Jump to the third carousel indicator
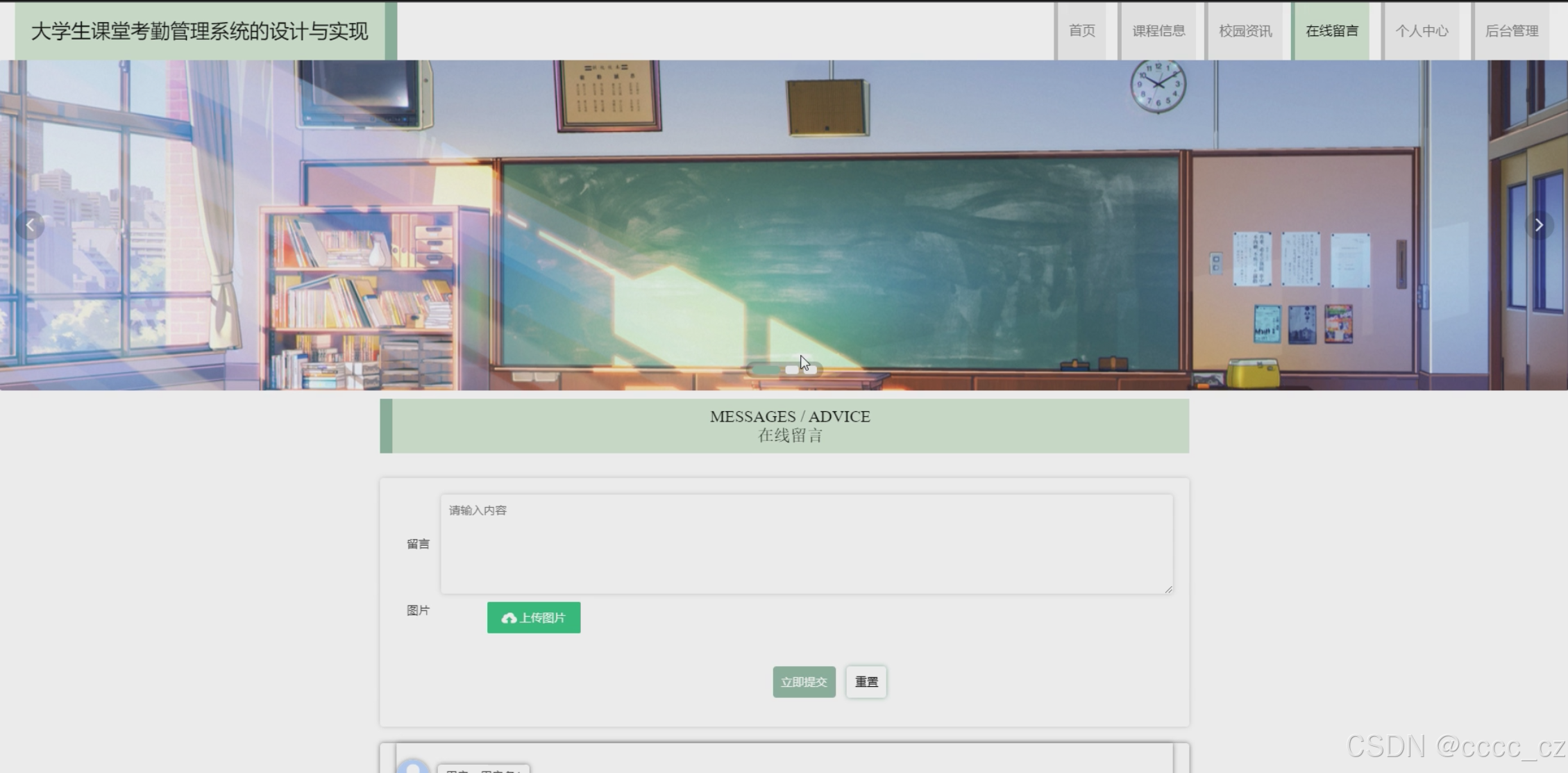This screenshot has height=773, width=1568. (x=810, y=370)
